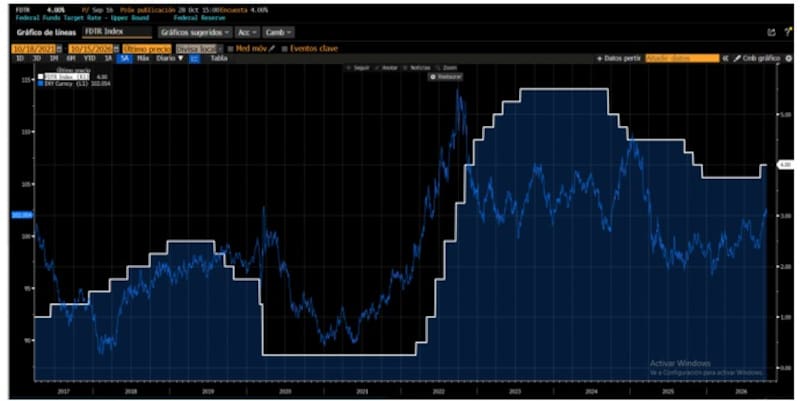Enable the Med móv checkbox
The width and height of the screenshot is (800, 401).
[231, 49]
